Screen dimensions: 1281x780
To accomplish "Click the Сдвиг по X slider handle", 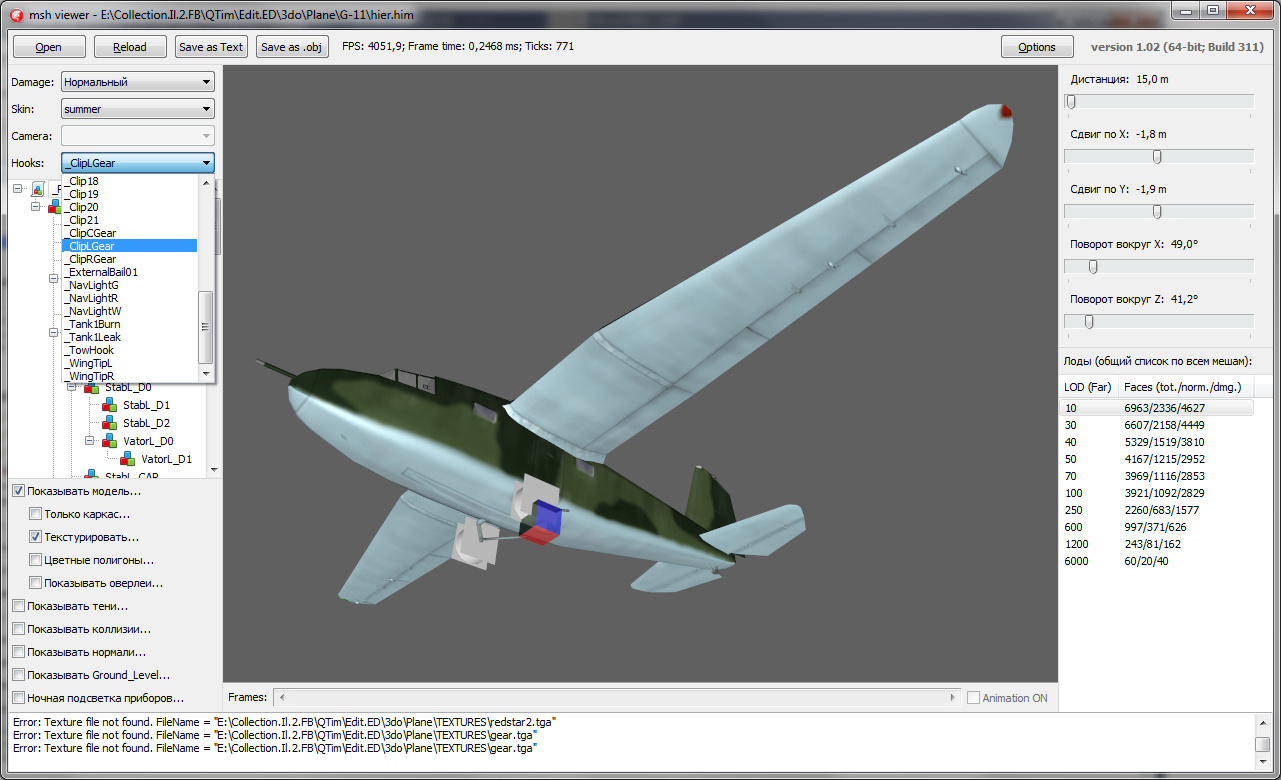I will pyautogui.click(x=1157, y=156).
